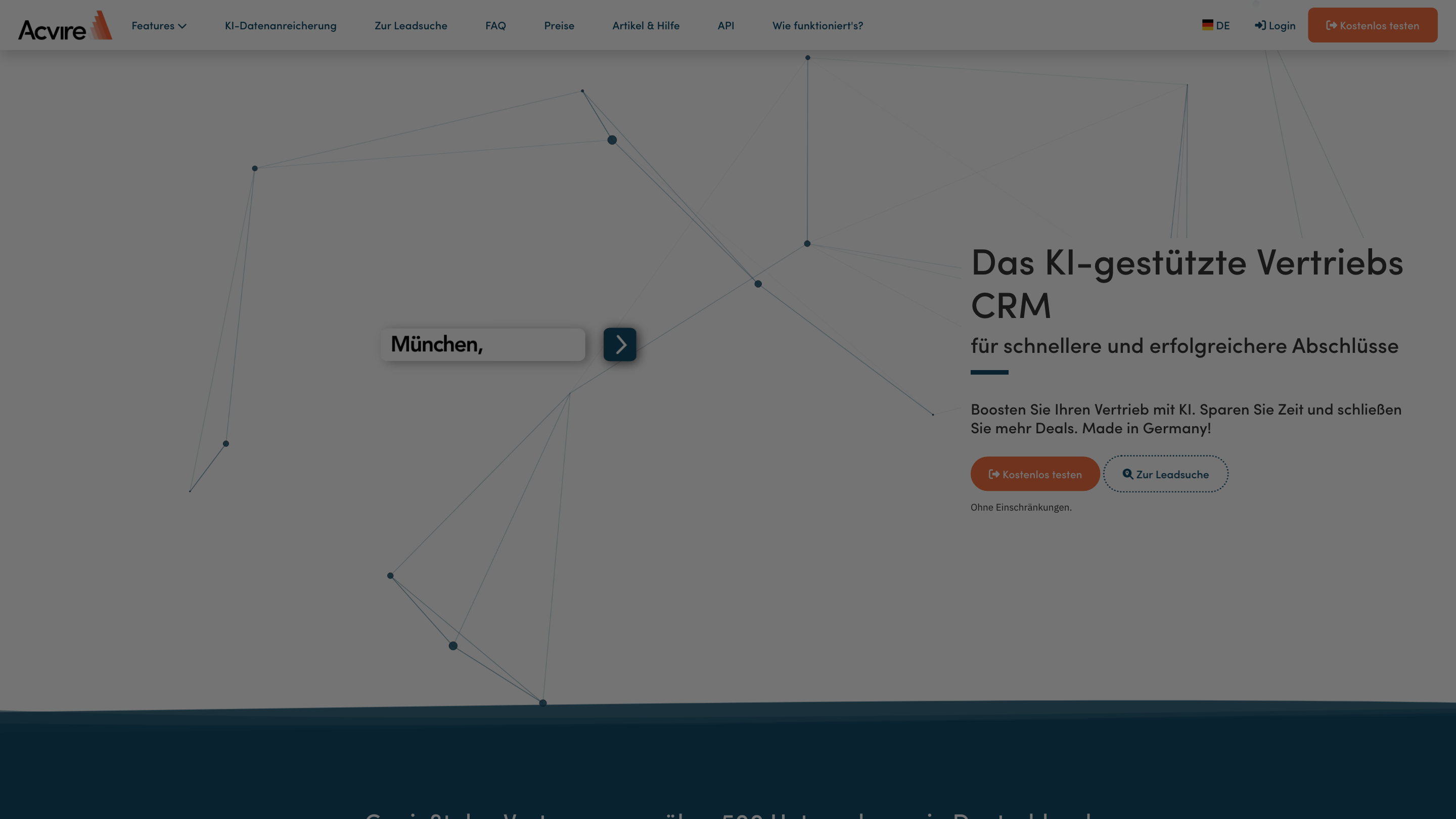Open the KI-Datenanreicherung menu item
The width and height of the screenshot is (1456, 819).
tap(281, 25)
